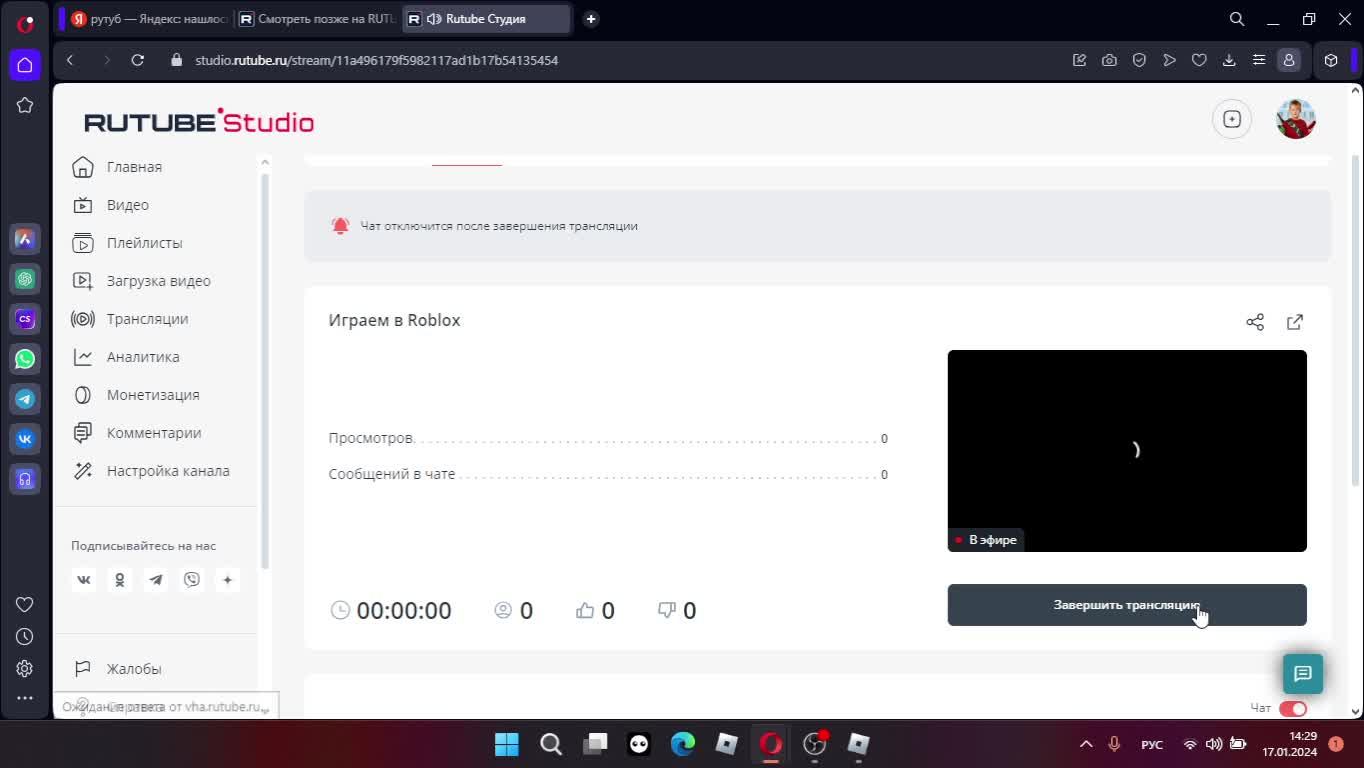
Task: Click the Завершить трансляцию button
Action: [x=1127, y=605]
